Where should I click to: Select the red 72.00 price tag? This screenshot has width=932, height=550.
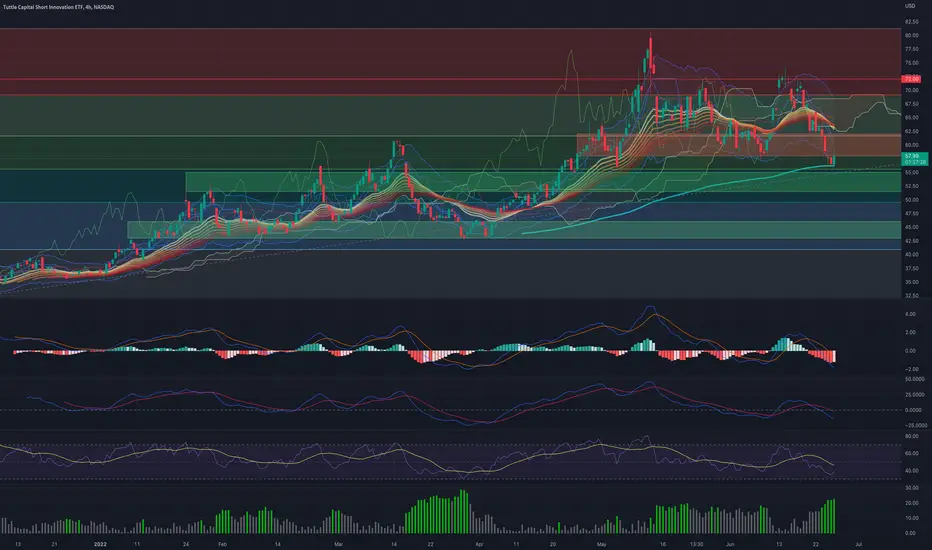point(911,79)
